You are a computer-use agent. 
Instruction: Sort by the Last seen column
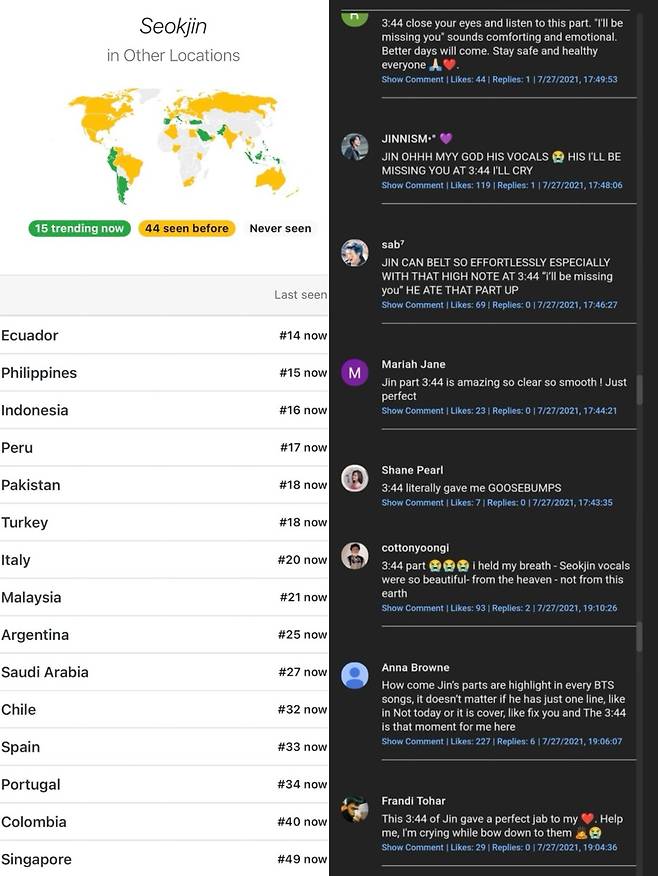point(300,295)
